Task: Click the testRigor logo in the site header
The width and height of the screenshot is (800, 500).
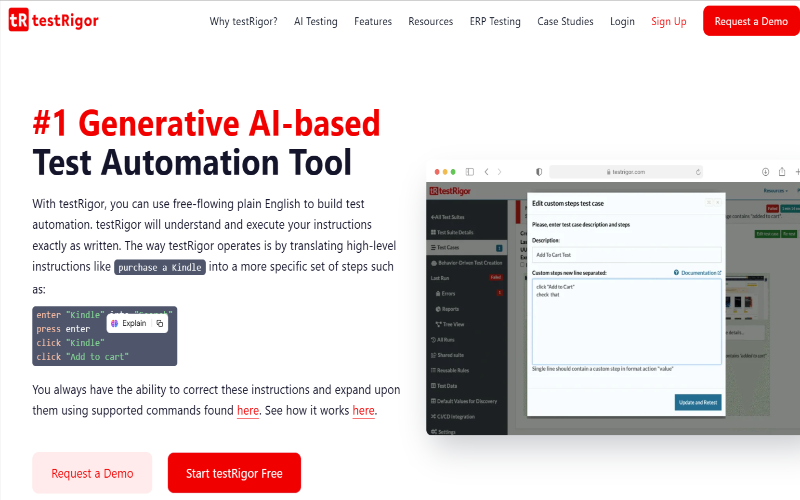Action: 54,20
